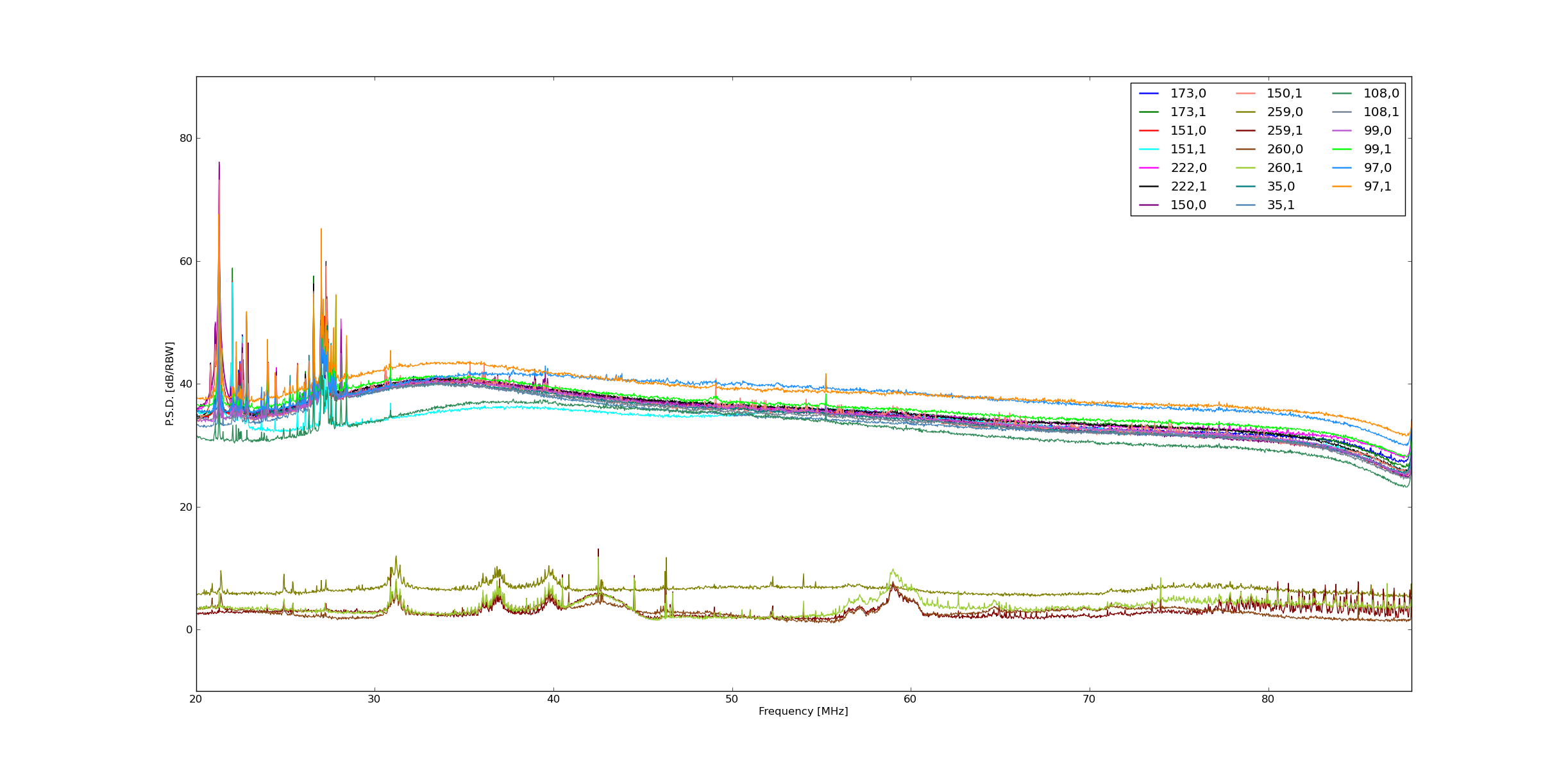
Task: Click the legend entry '150,0'
Action: point(1172,205)
